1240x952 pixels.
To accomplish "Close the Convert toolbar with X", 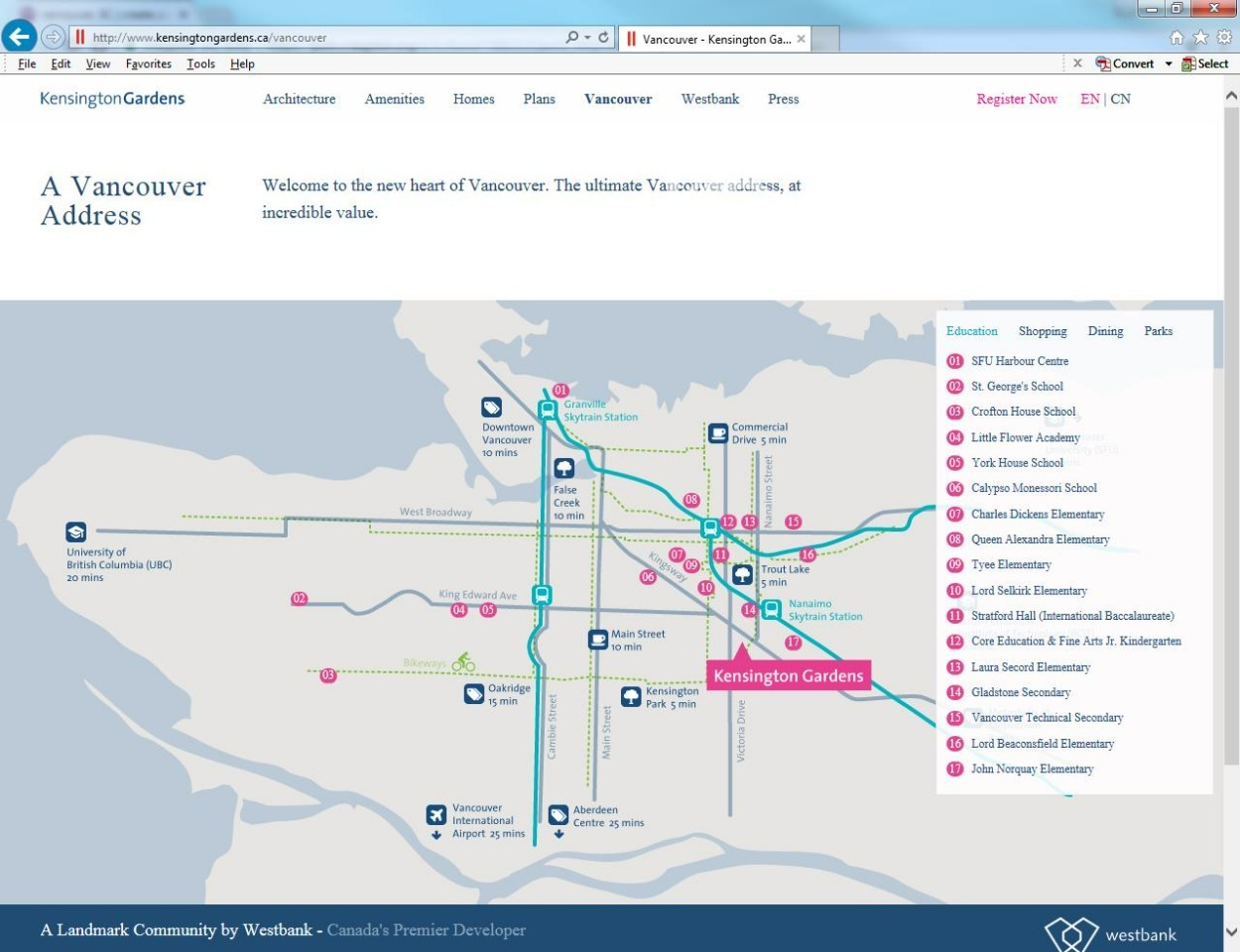I will (x=1078, y=63).
